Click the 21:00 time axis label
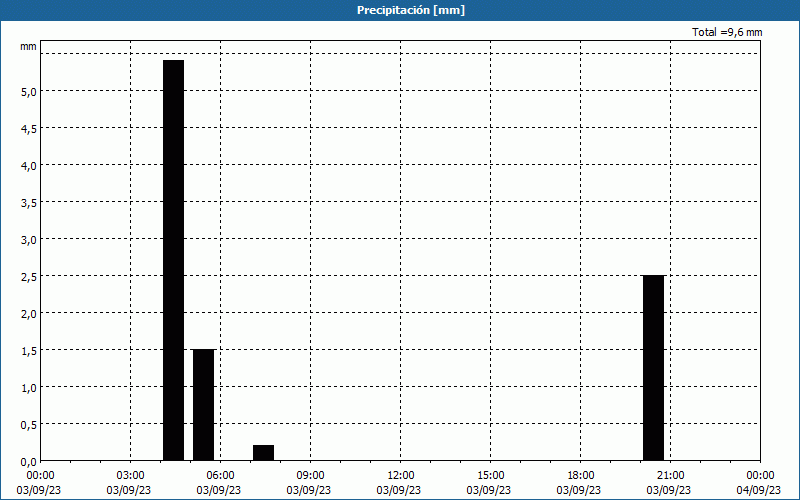Screen dimensions: 800x500 tap(670, 476)
